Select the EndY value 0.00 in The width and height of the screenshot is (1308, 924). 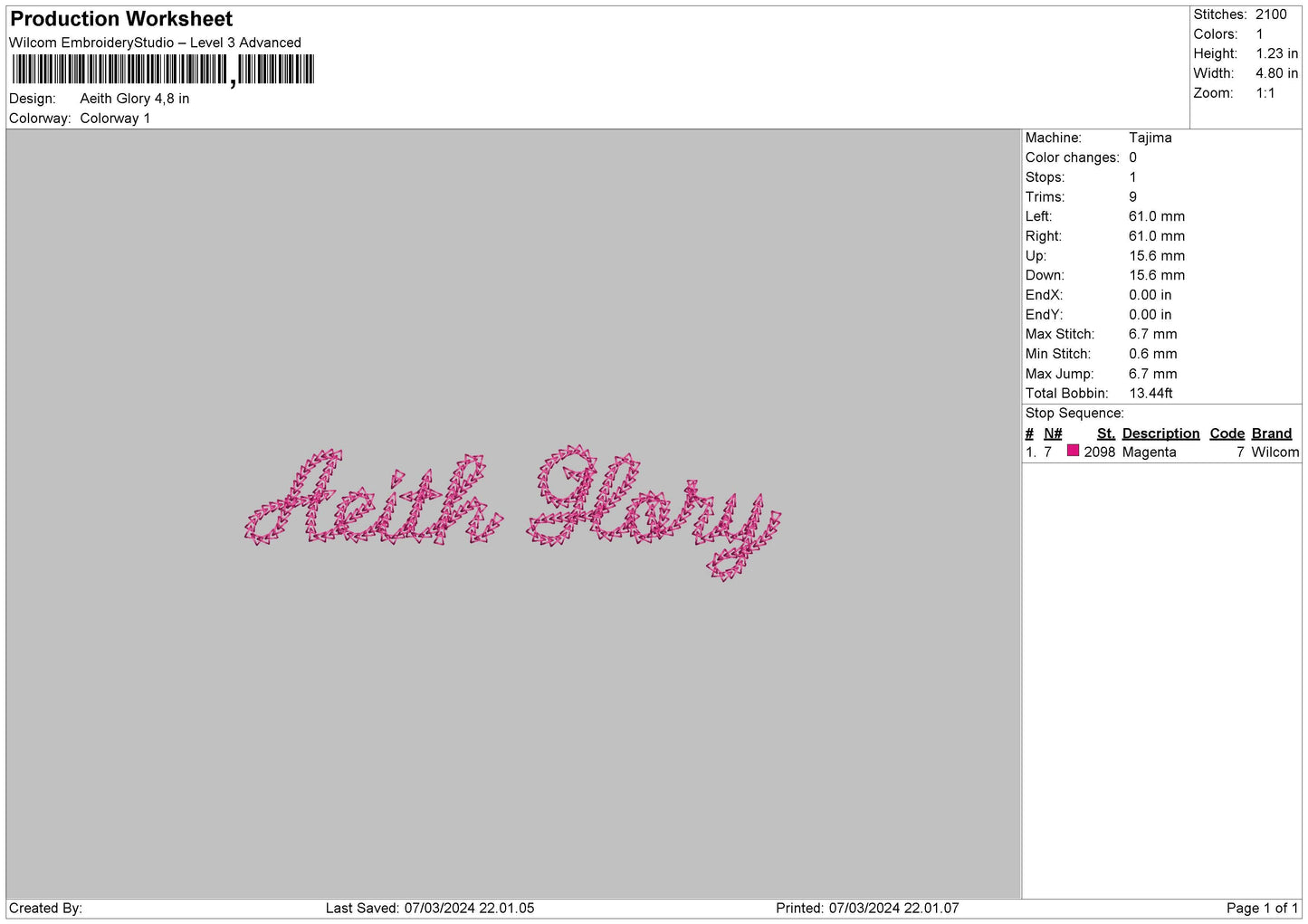[1150, 315]
